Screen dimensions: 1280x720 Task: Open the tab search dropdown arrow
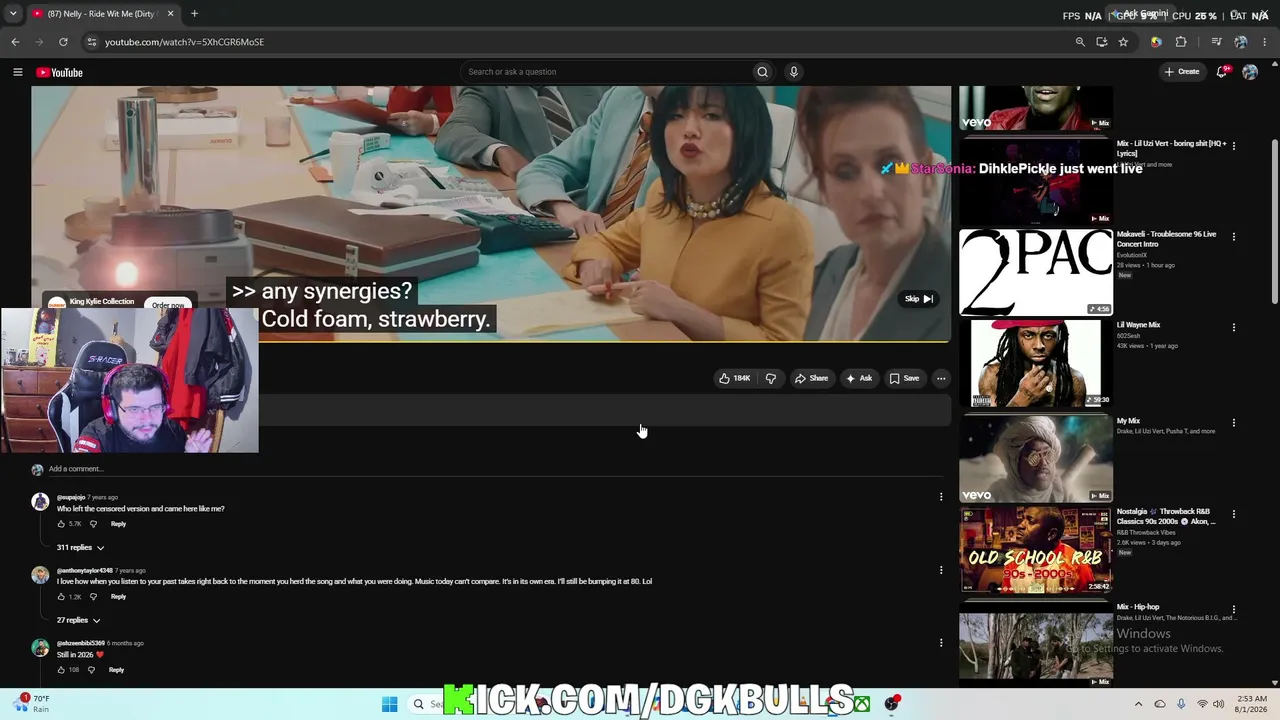coord(13,14)
